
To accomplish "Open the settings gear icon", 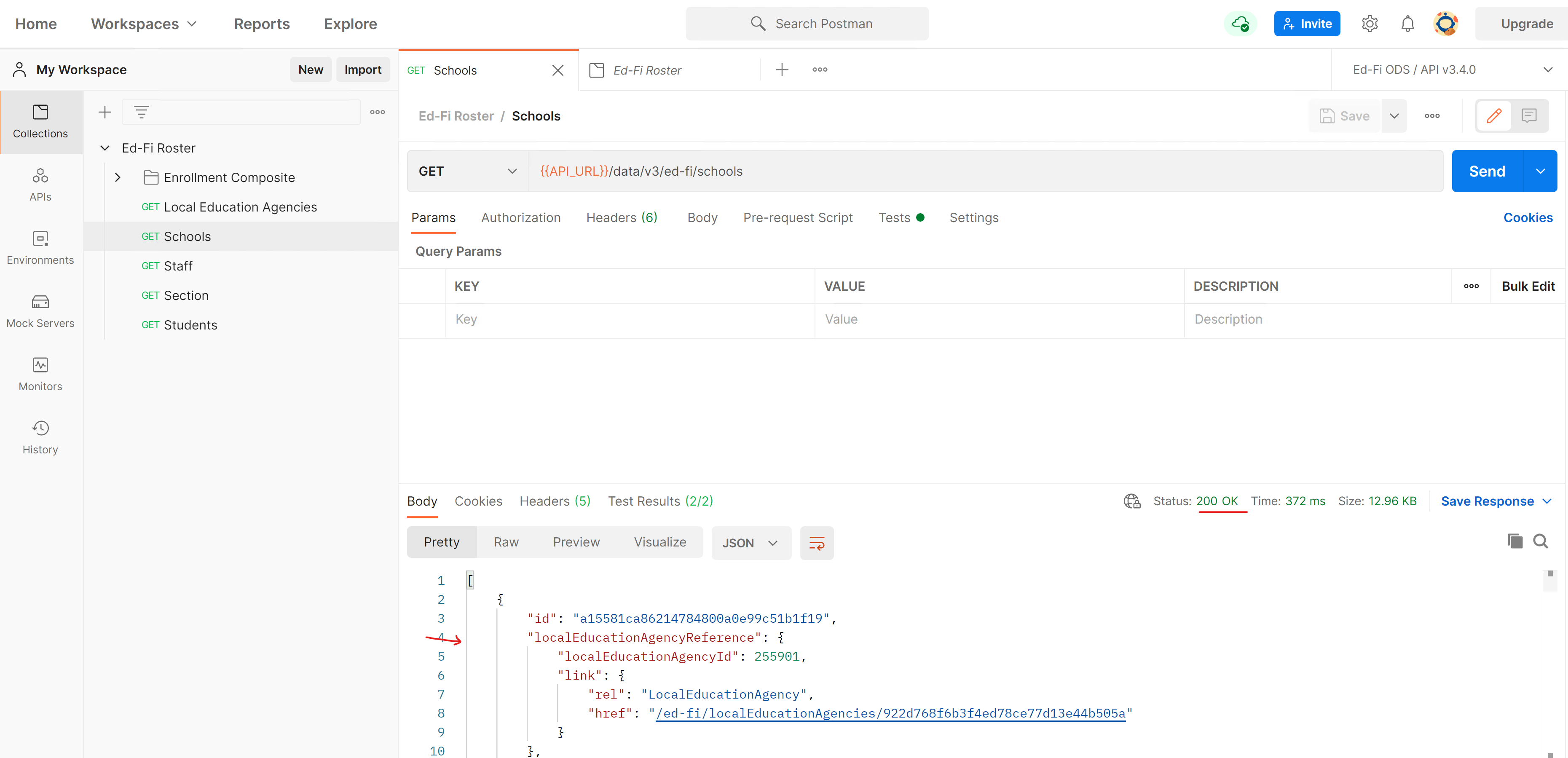I will pos(1370,24).
